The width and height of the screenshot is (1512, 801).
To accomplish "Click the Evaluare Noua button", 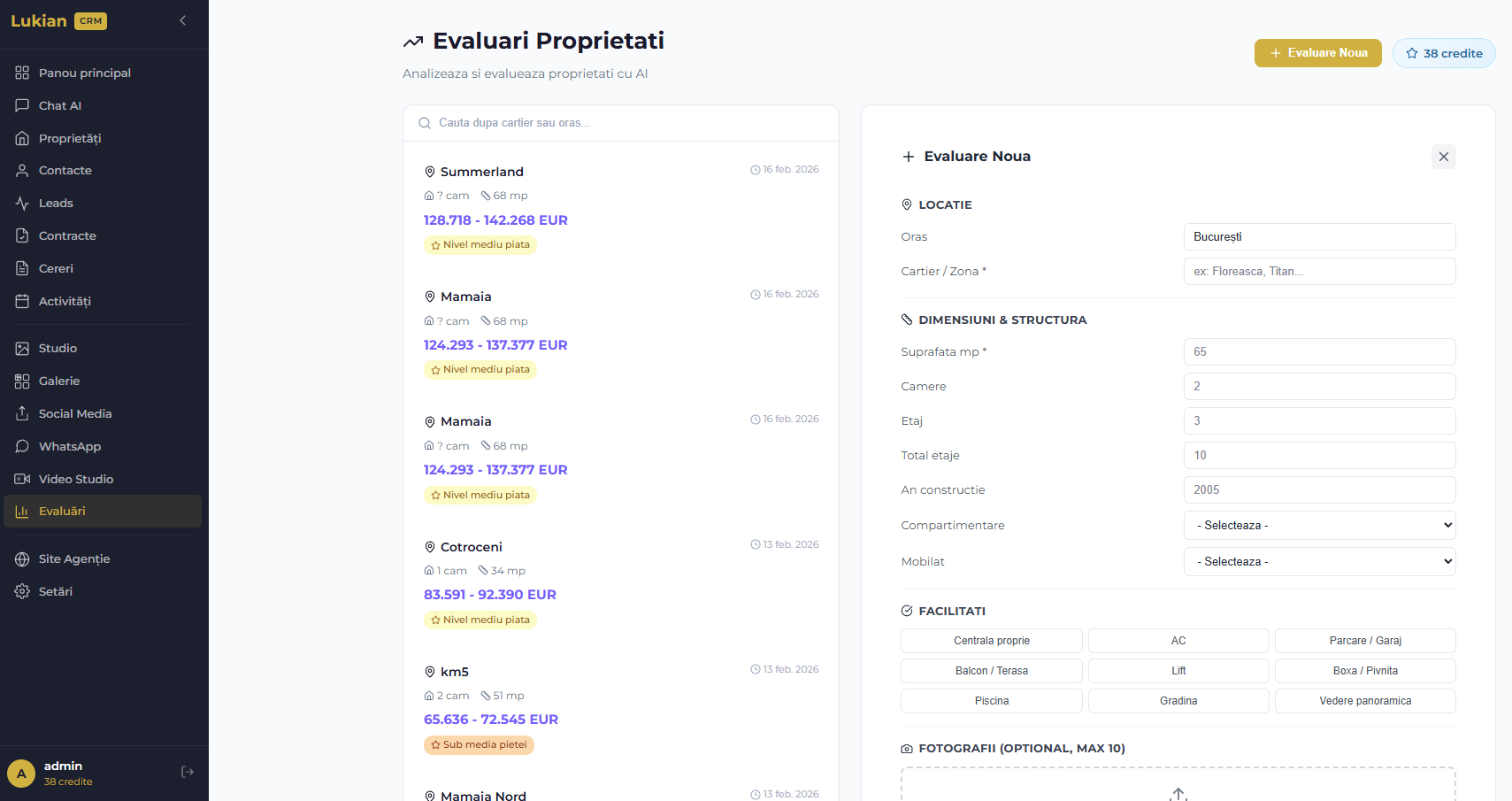I will tap(1317, 53).
